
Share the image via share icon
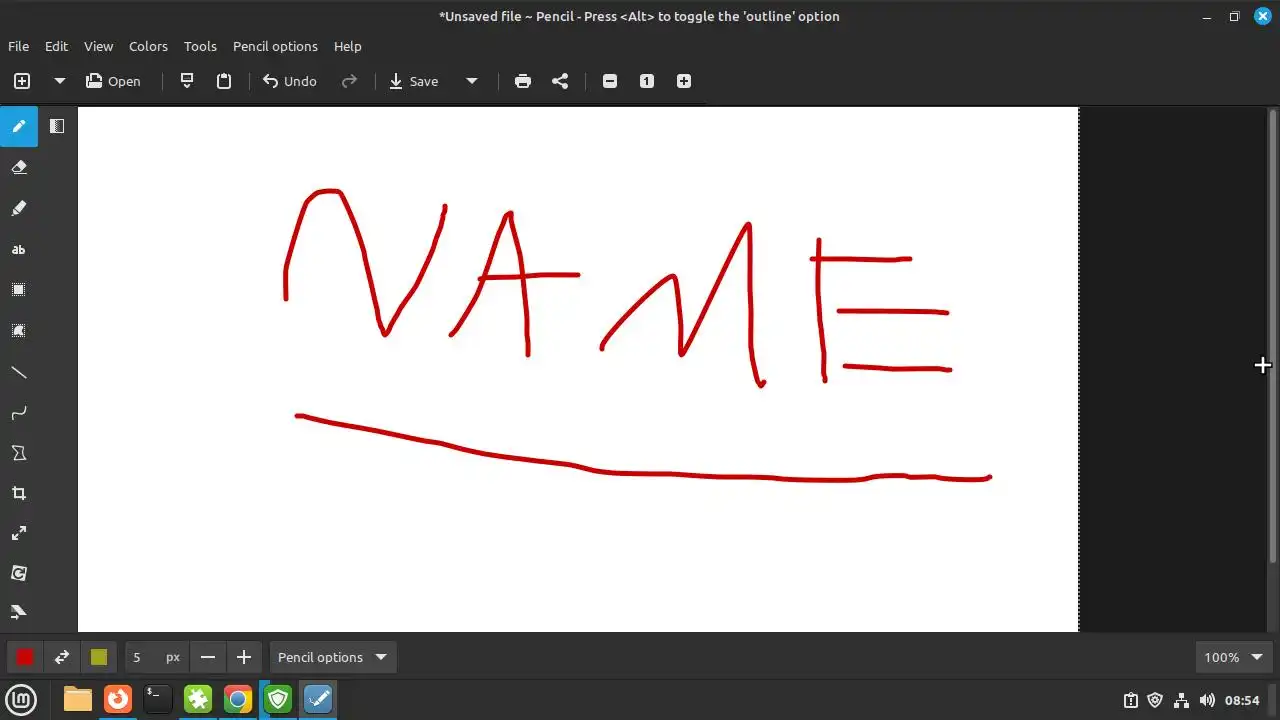560,81
